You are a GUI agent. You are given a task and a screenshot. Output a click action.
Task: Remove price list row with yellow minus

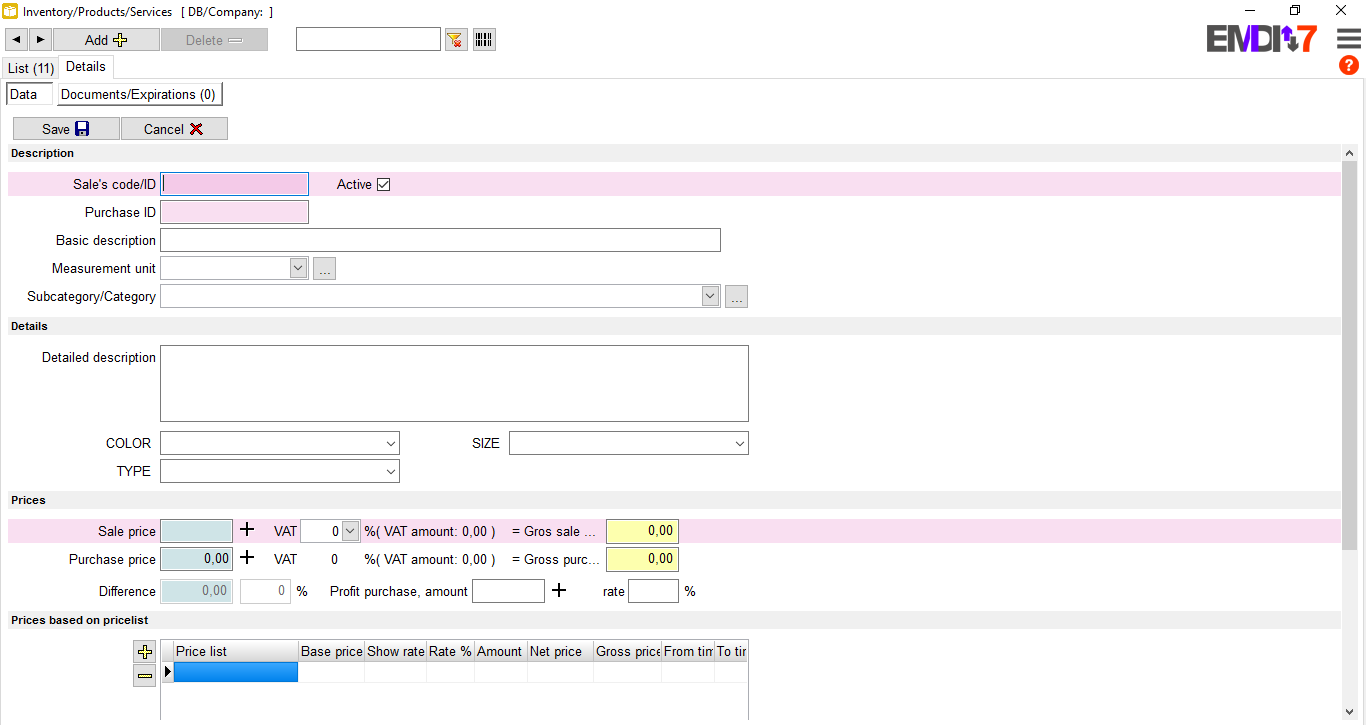click(x=145, y=676)
